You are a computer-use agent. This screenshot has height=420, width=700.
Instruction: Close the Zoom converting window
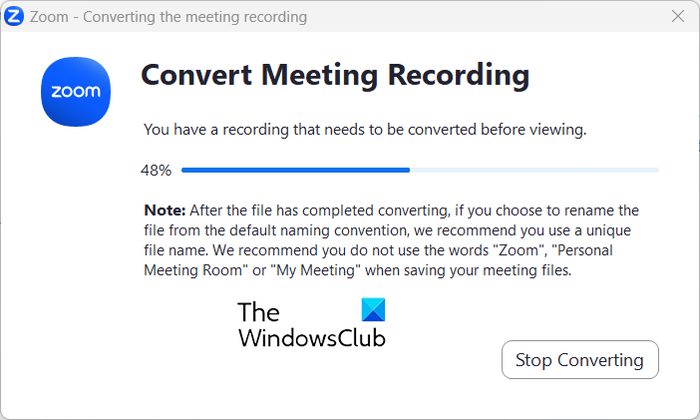click(x=676, y=17)
